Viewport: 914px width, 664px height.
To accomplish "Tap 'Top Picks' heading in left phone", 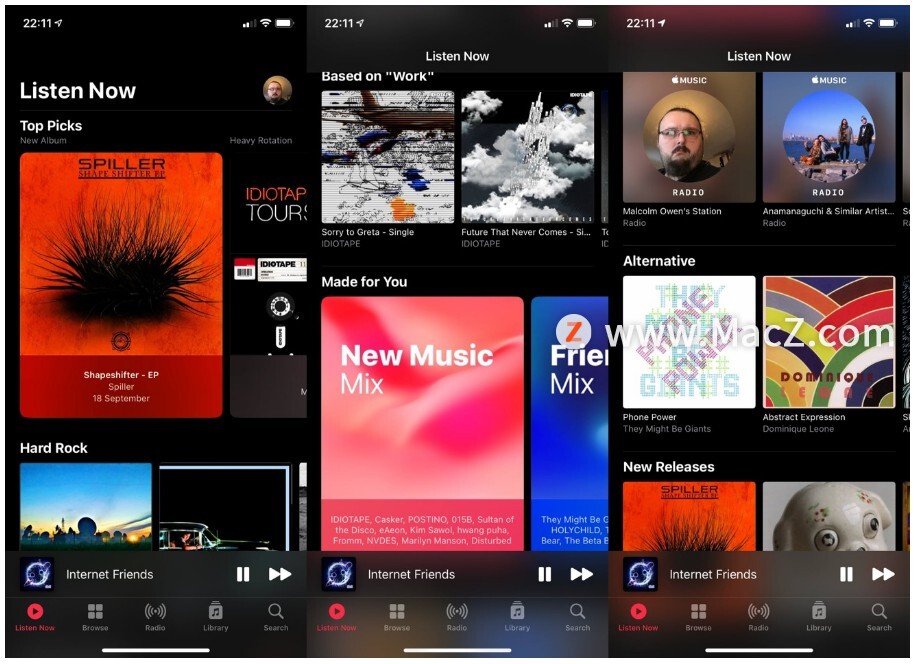I will tap(51, 125).
